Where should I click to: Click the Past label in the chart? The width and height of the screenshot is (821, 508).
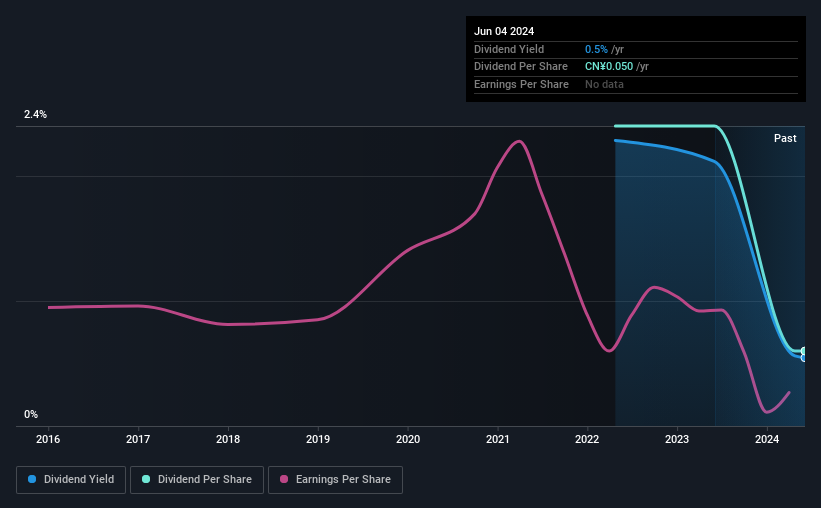[x=785, y=138]
